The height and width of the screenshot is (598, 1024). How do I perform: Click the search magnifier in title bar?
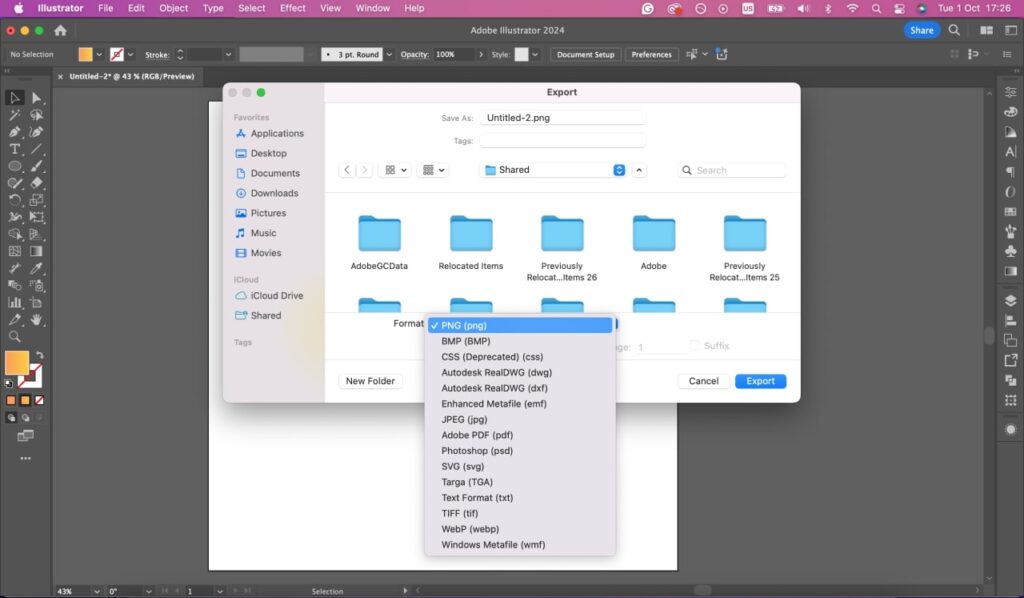pos(954,30)
